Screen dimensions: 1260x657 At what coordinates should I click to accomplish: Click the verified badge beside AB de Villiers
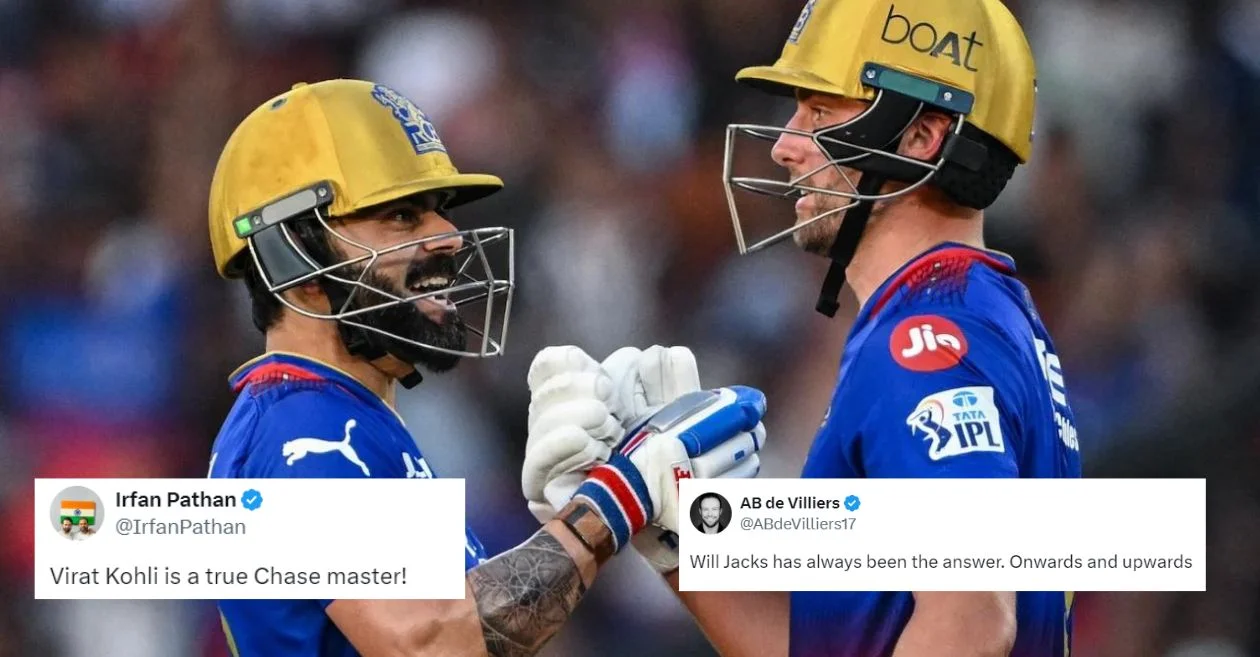[852, 503]
